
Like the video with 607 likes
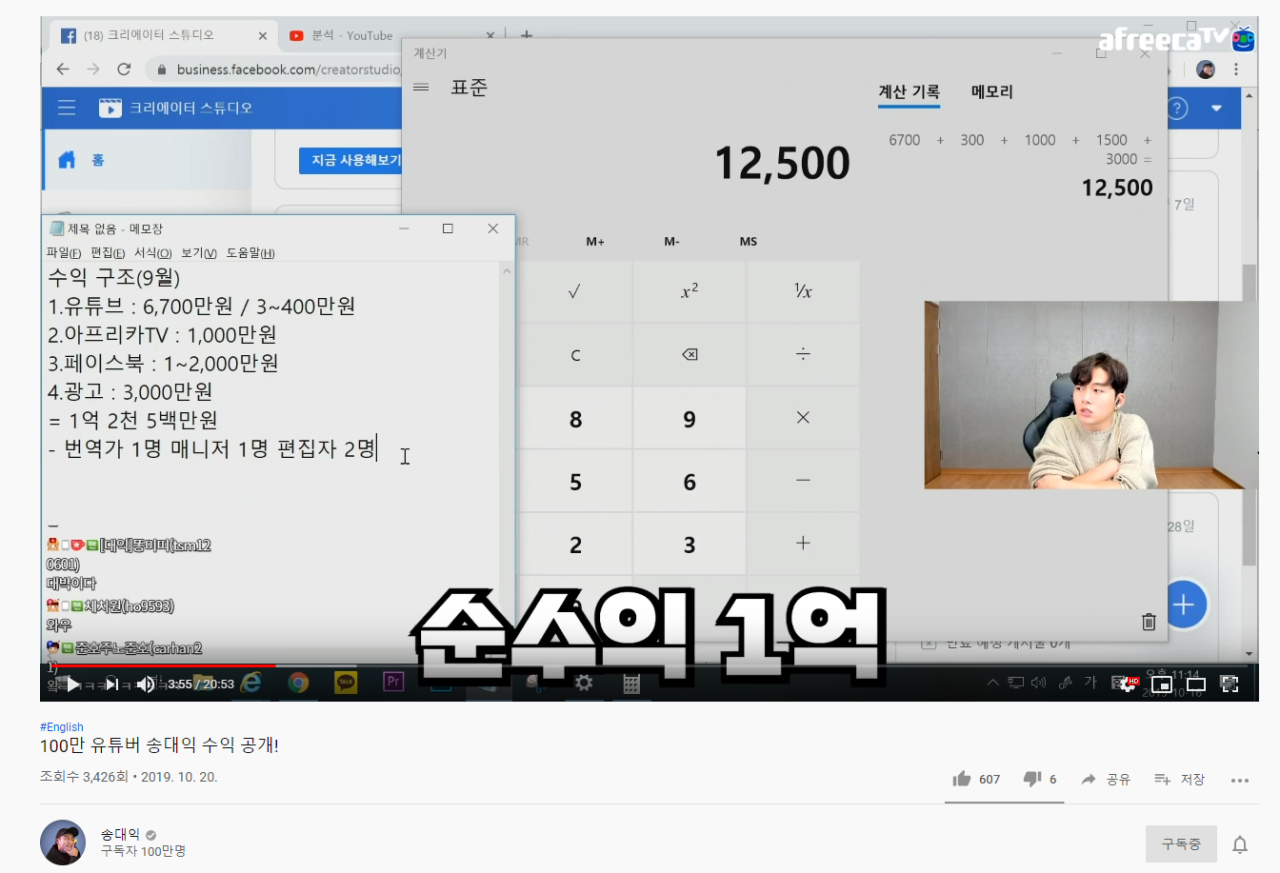point(975,779)
